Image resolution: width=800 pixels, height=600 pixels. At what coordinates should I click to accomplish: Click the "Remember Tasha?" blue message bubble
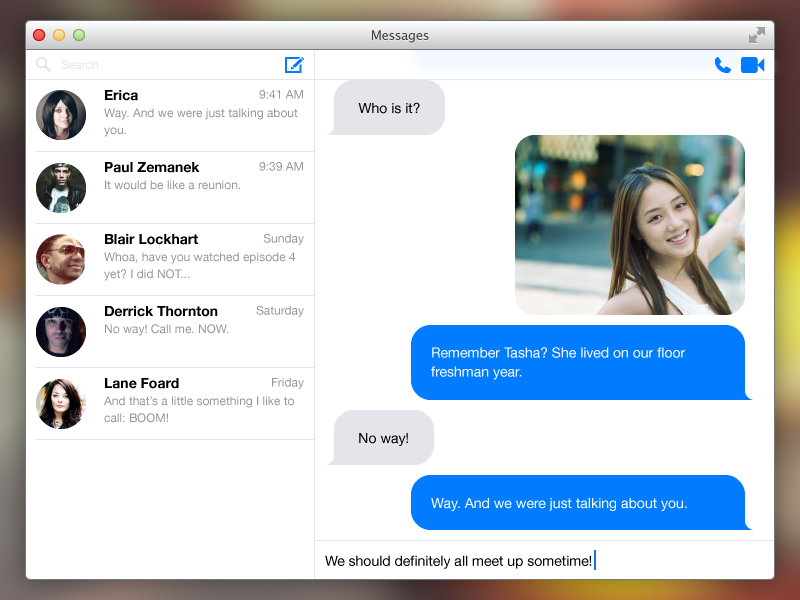pyautogui.click(x=578, y=362)
